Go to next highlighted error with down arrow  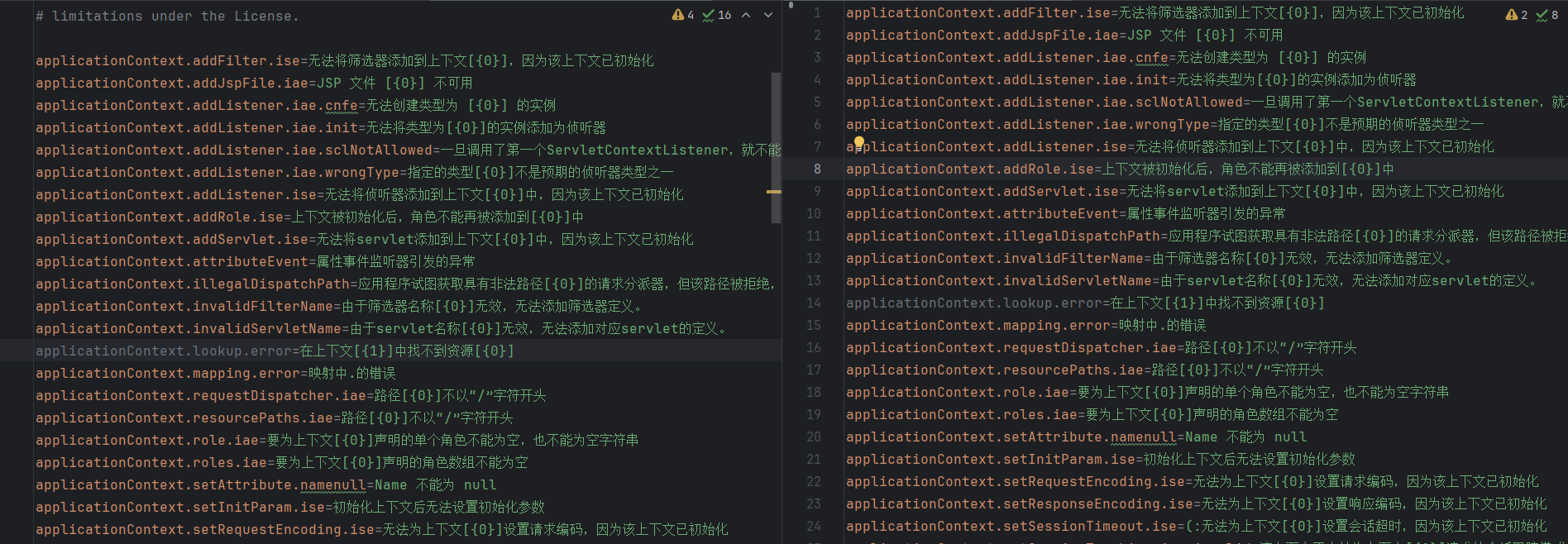(x=768, y=15)
